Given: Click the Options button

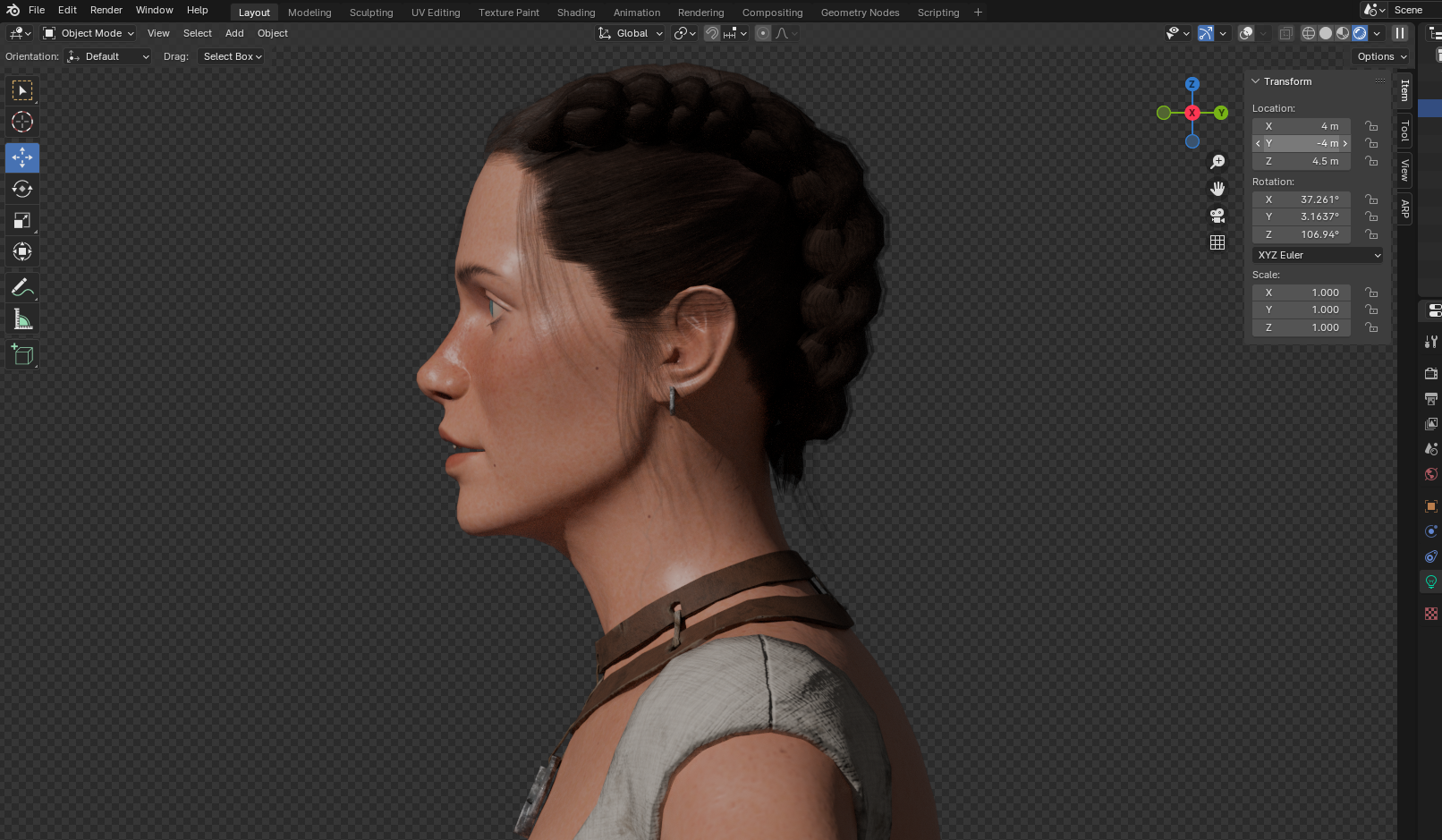Looking at the screenshot, I should 1381,56.
